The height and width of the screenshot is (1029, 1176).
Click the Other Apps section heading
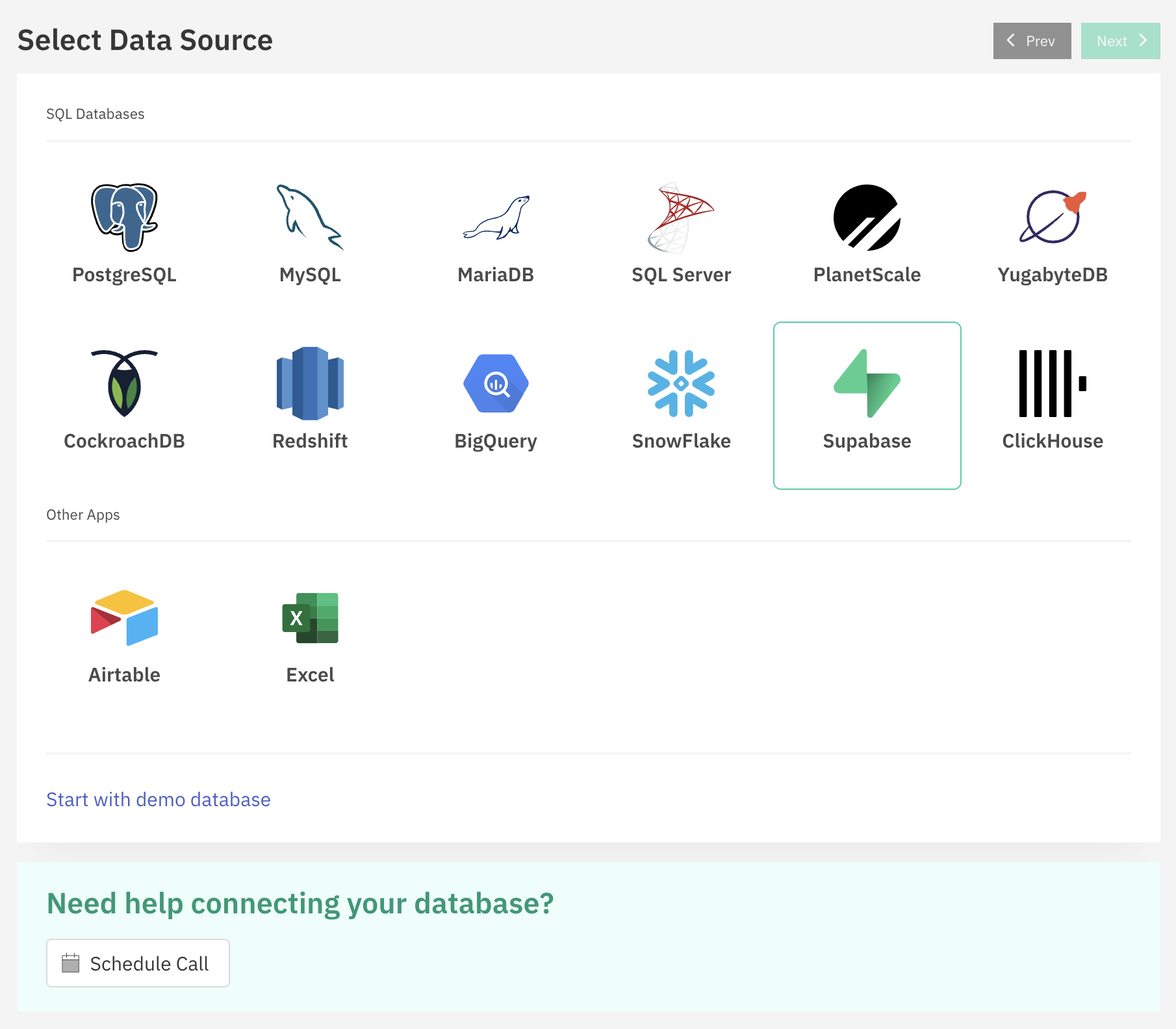tap(83, 514)
